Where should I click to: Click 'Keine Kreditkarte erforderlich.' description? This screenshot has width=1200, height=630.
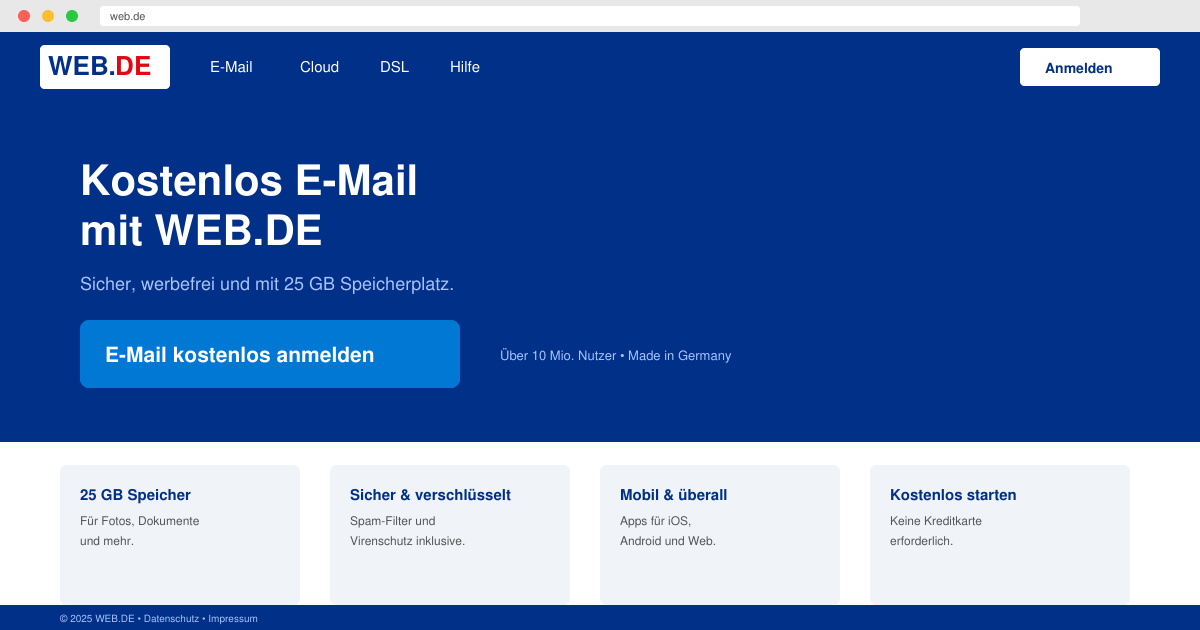coord(936,531)
